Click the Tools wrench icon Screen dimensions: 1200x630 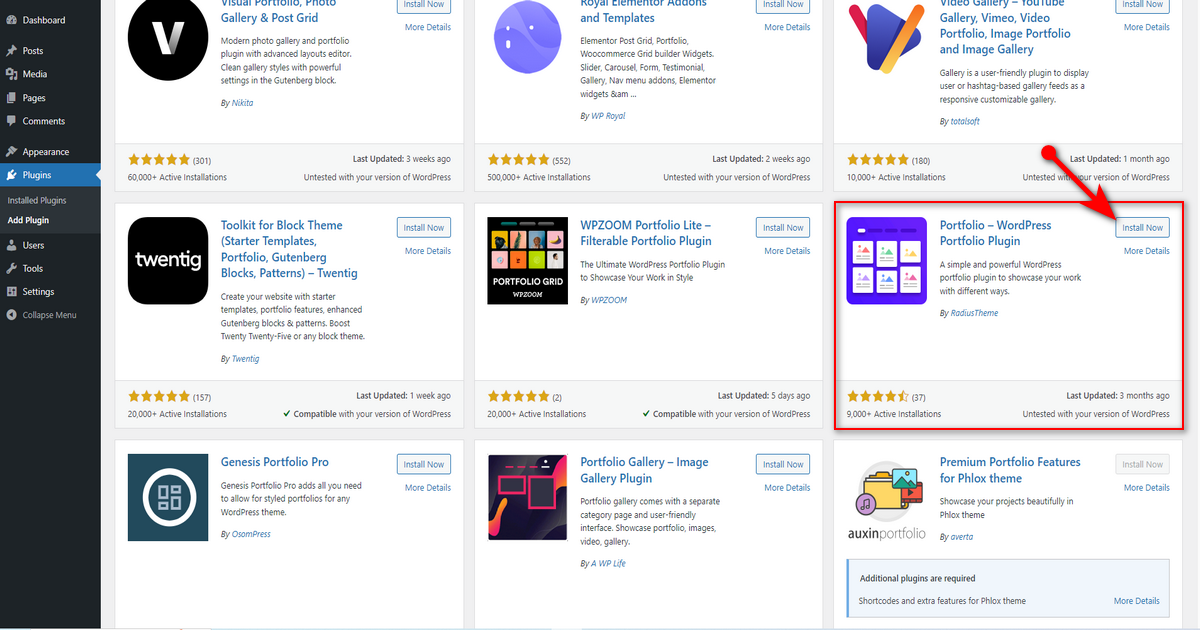[x=11, y=268]
